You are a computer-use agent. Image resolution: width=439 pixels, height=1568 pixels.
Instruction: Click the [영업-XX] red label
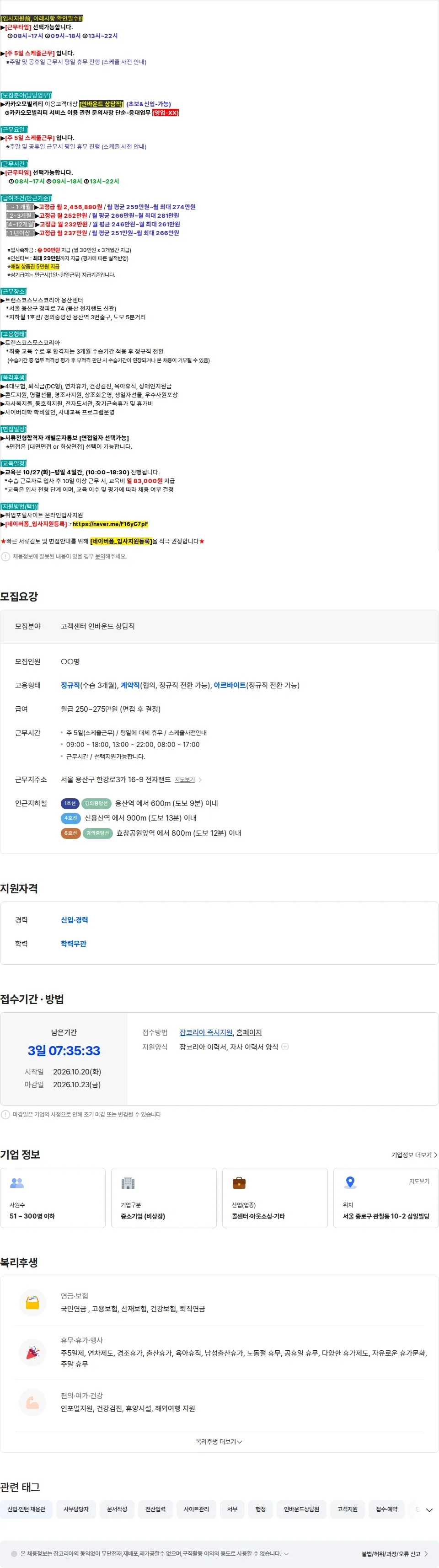[165, 113]
